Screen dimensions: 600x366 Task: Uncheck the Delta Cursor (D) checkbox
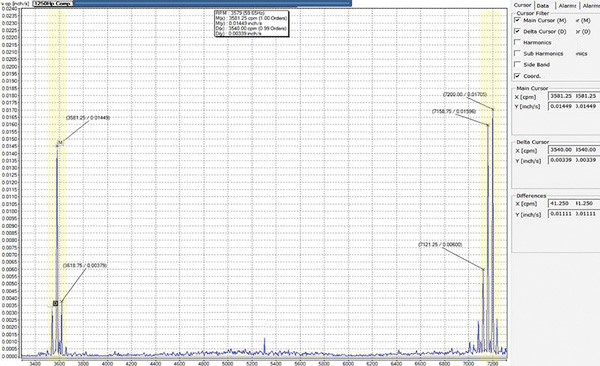[x=517, y=31]
